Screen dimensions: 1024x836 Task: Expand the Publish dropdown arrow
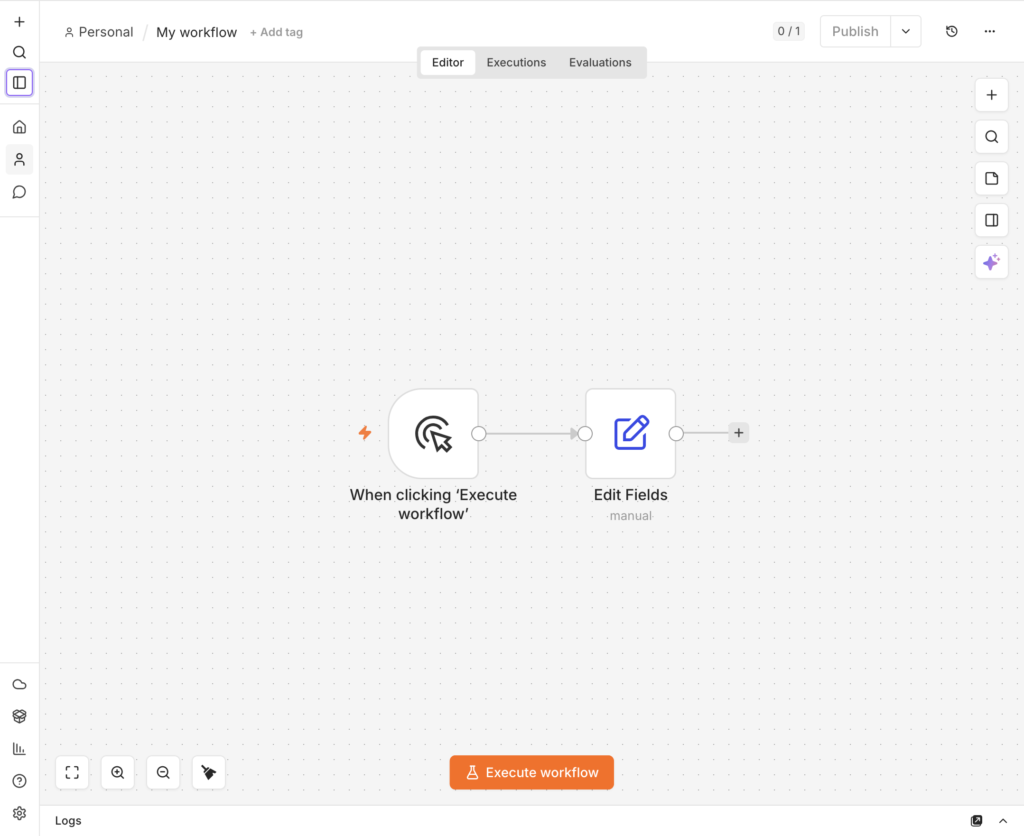[x=906, y=31]
